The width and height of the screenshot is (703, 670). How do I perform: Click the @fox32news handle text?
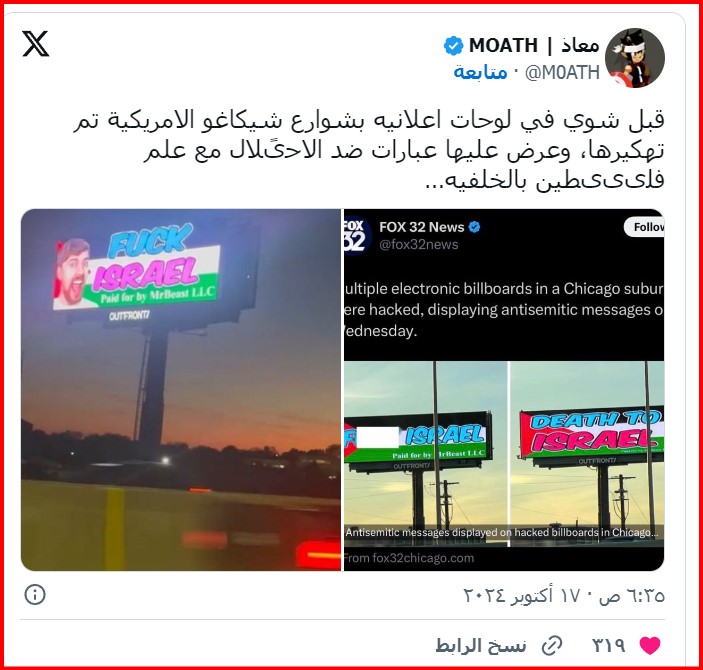point(419,244)
